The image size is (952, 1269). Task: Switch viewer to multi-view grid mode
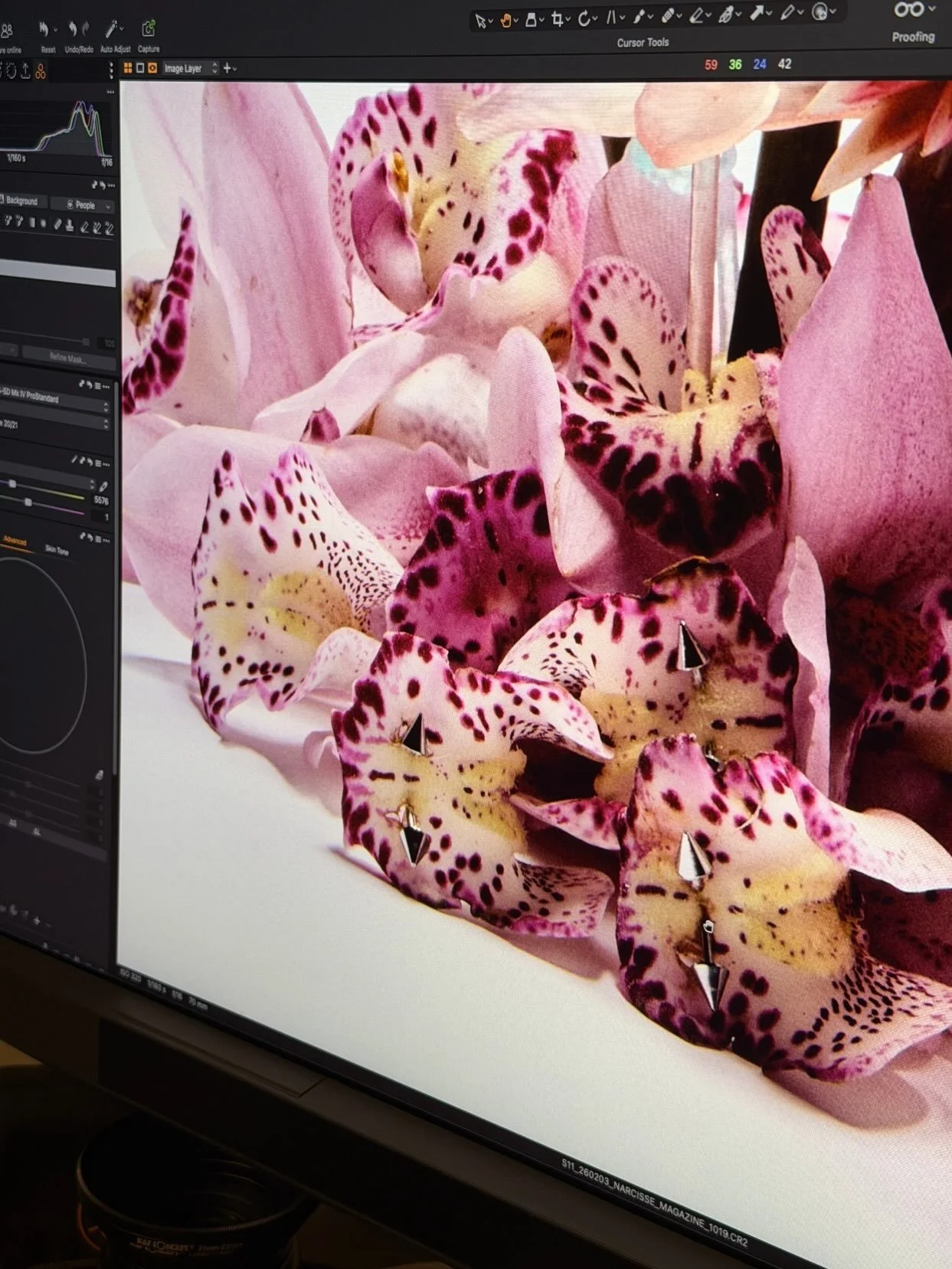128,68
